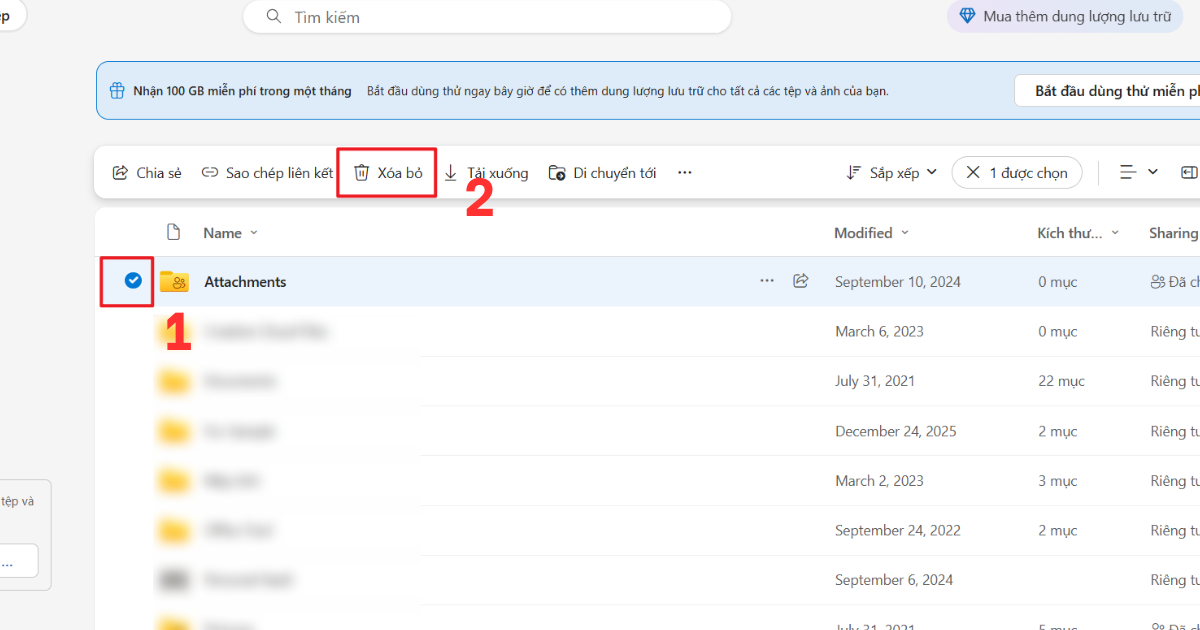Open the Sắp xếp sort dropdown
This screenshot has height=630, width=1200.
[x=892, y=173]
